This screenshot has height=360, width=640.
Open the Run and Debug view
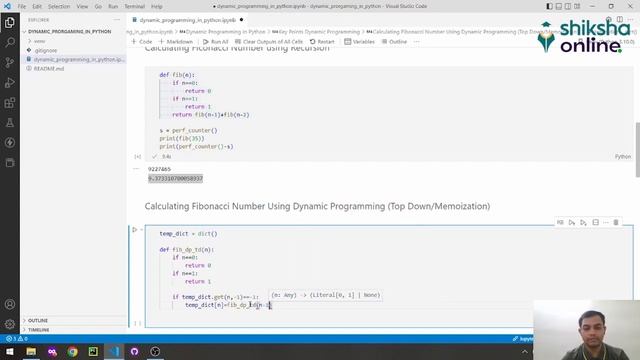pyautogui.click(x=10, y=82)
